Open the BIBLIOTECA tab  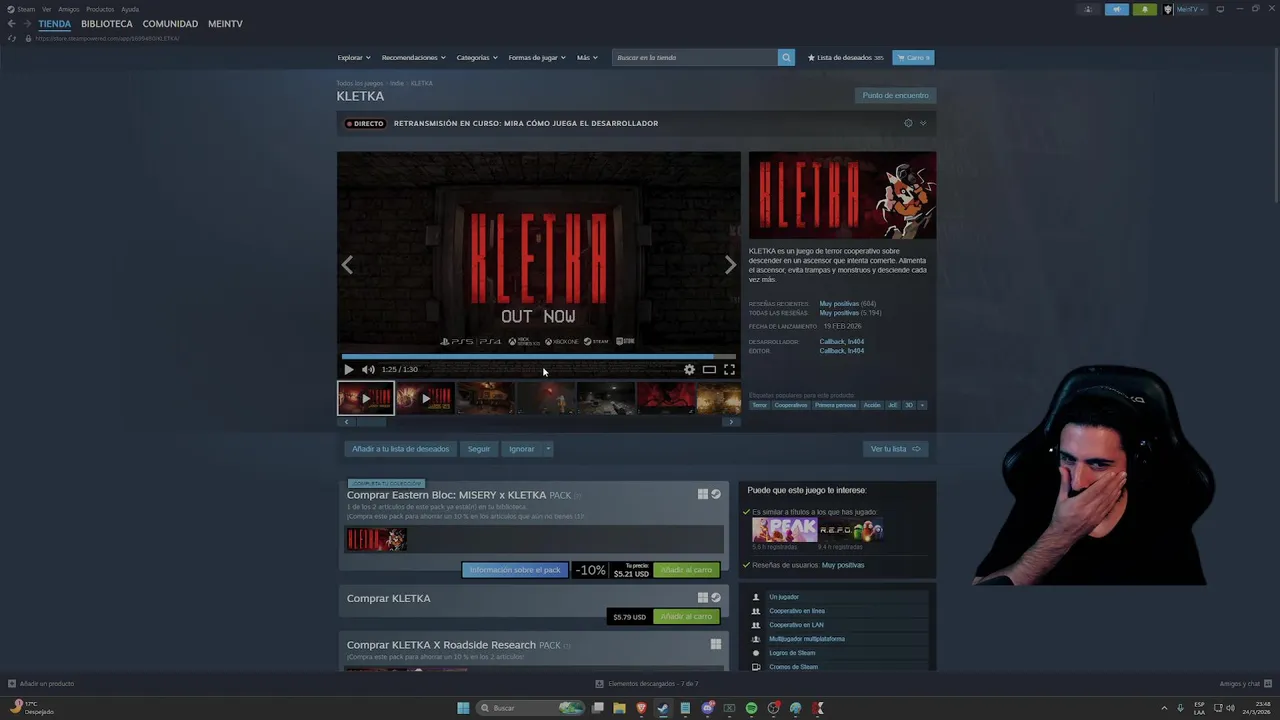click(x=107, y=24)
